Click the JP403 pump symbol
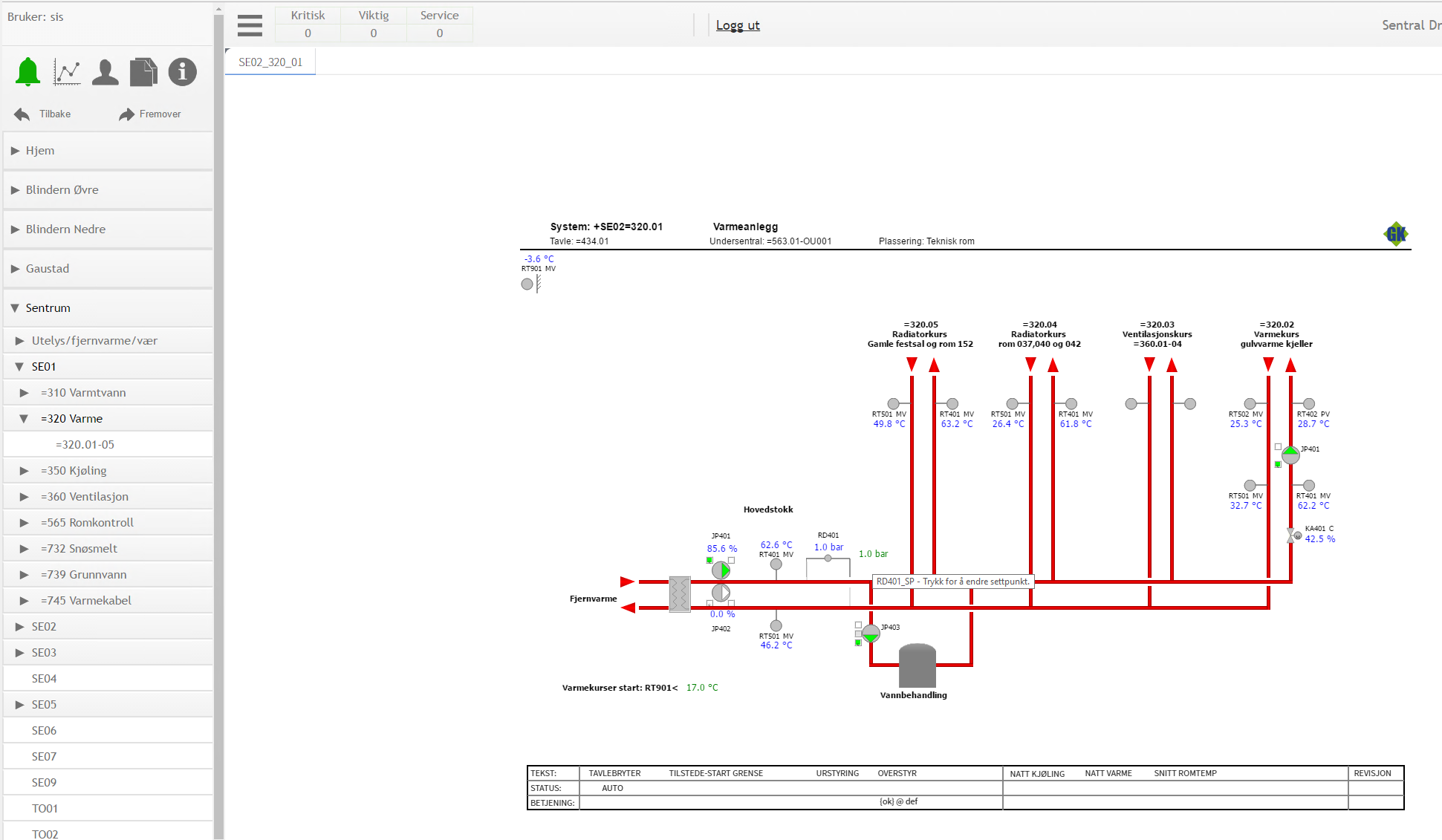Screen dimensions: 1442x840 tap(871, 634)
